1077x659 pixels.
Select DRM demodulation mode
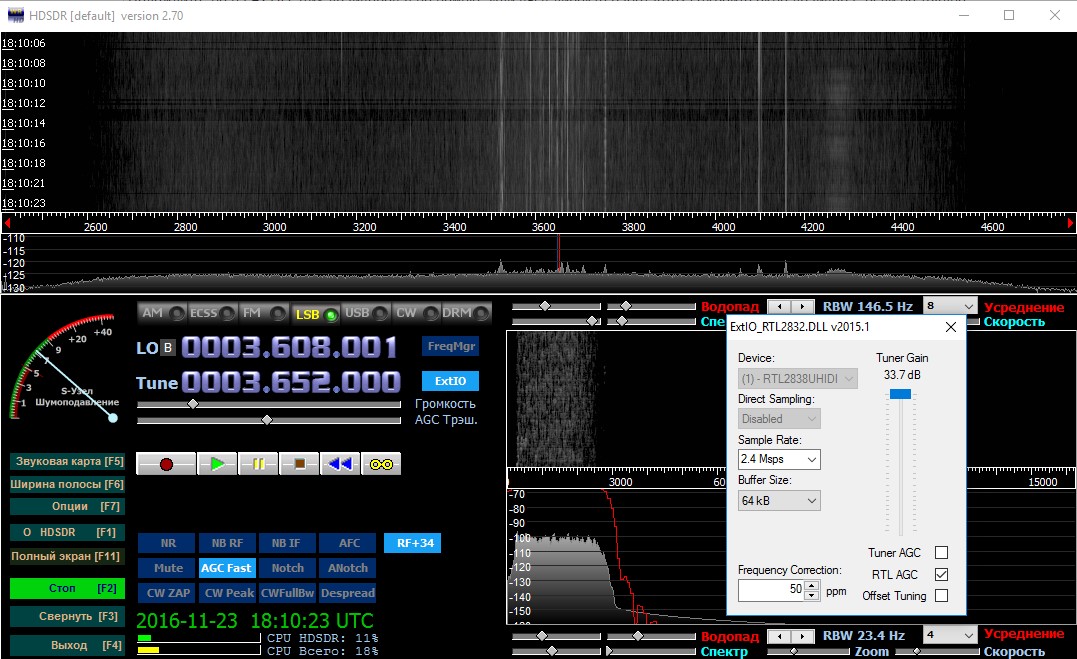(466, 313)
